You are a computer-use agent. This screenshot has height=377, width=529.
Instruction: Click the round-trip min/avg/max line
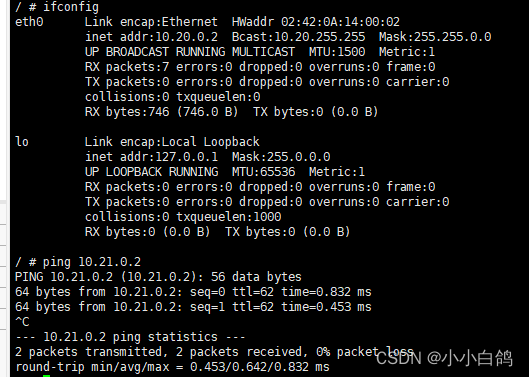172,367
